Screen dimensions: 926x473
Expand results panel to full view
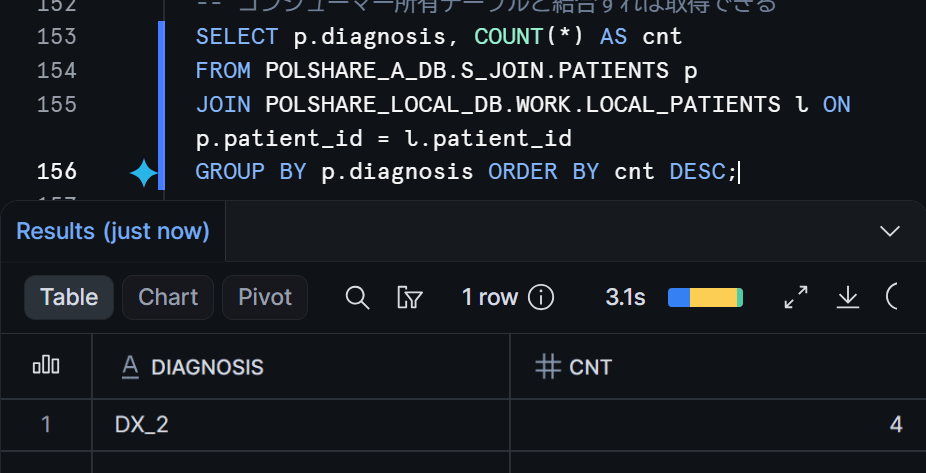pos(795,298)
